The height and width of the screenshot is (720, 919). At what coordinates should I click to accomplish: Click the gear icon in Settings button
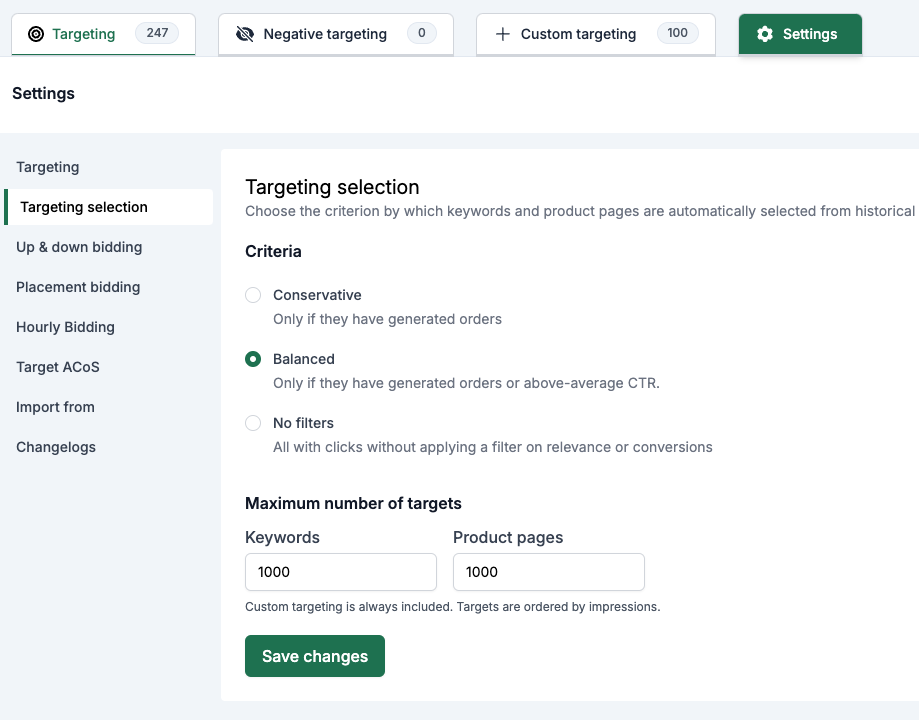pyautogui.click(x=765, y=34)
